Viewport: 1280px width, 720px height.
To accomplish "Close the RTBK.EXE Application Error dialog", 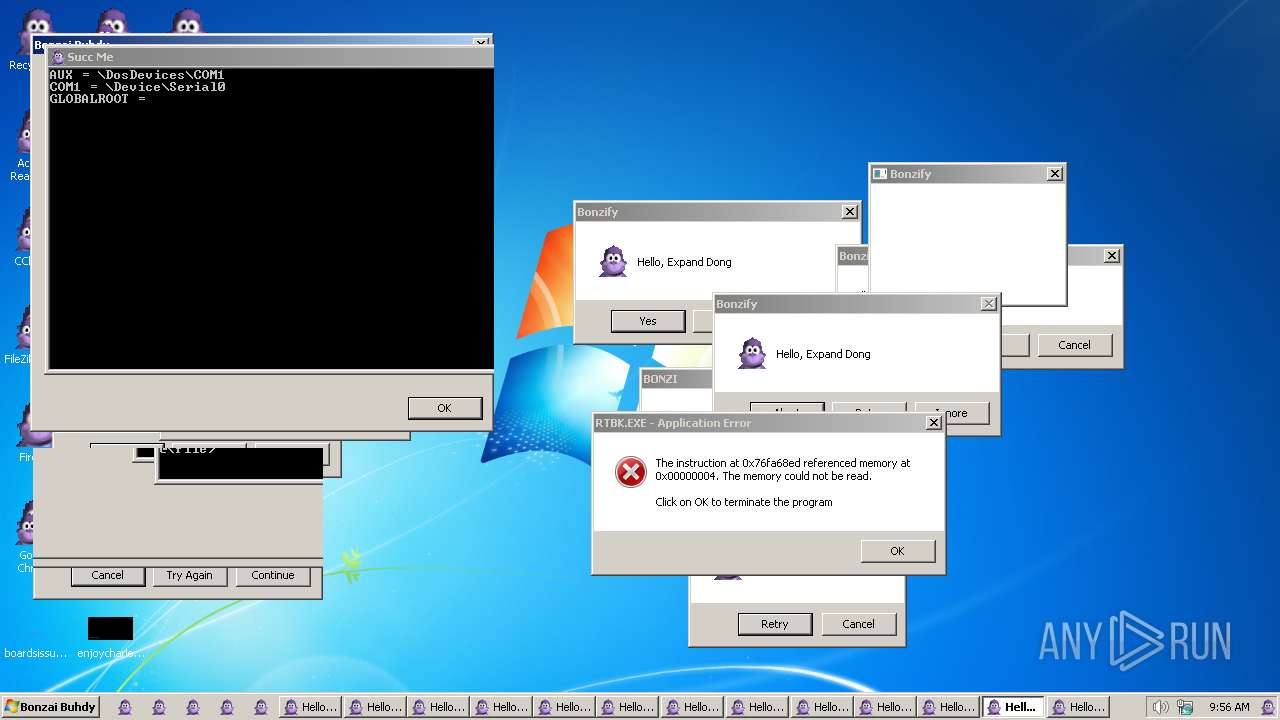I will 934,423.
